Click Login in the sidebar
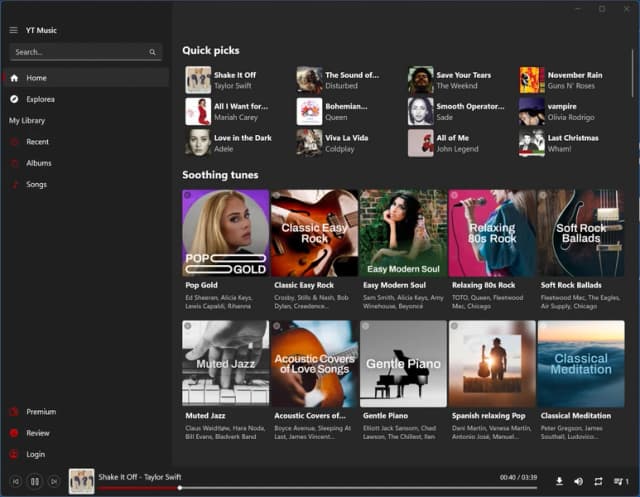640x497 pixels. click(85, 454)
